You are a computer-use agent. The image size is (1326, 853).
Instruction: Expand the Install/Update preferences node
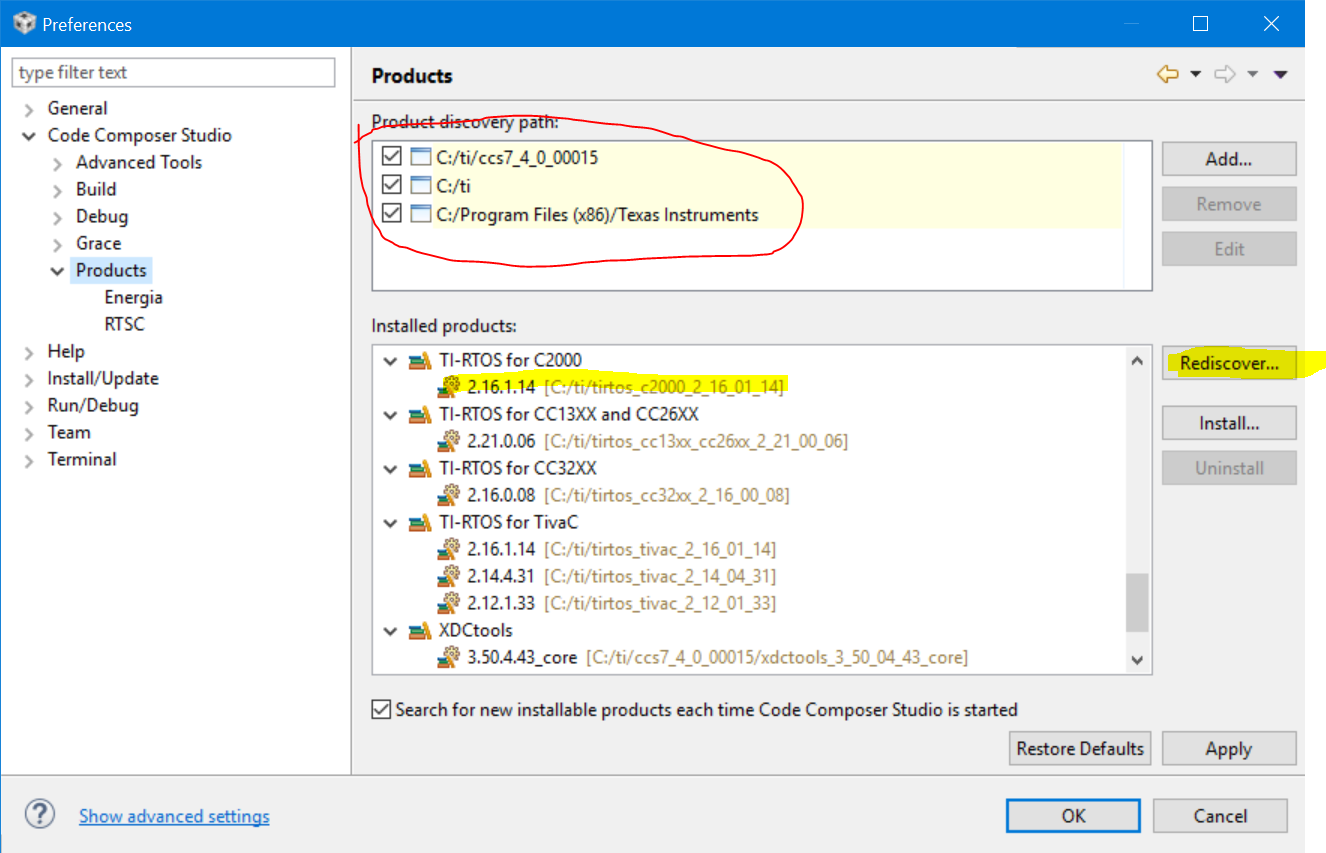(x=29, y=379)
